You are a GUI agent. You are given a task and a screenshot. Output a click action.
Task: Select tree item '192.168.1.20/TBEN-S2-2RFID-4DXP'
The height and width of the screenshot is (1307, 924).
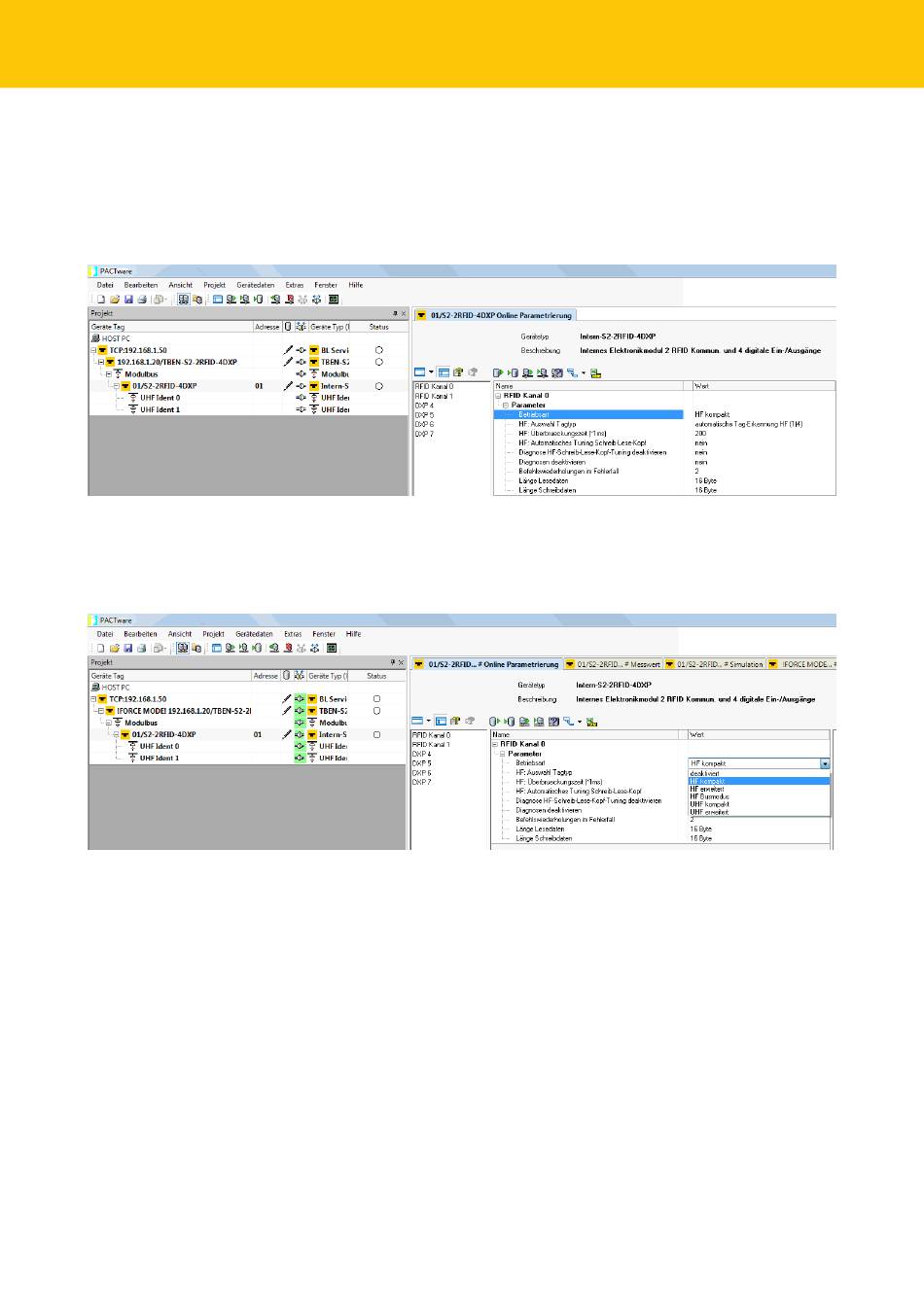[177, 362]
